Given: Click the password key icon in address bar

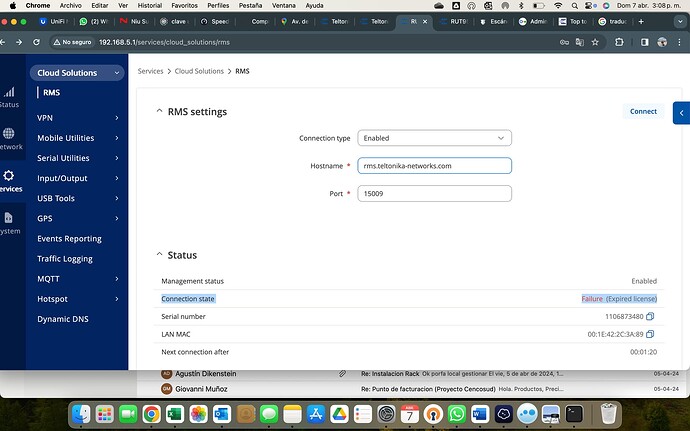Looking at the screenshot, I should click(x=564, y=42).
